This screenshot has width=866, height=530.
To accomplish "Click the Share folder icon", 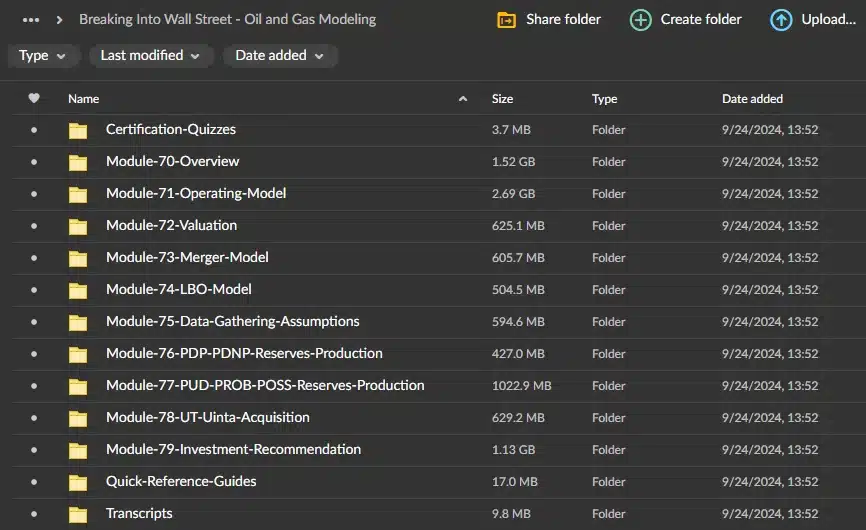I will pyautogui.click(x=506, y=20).
